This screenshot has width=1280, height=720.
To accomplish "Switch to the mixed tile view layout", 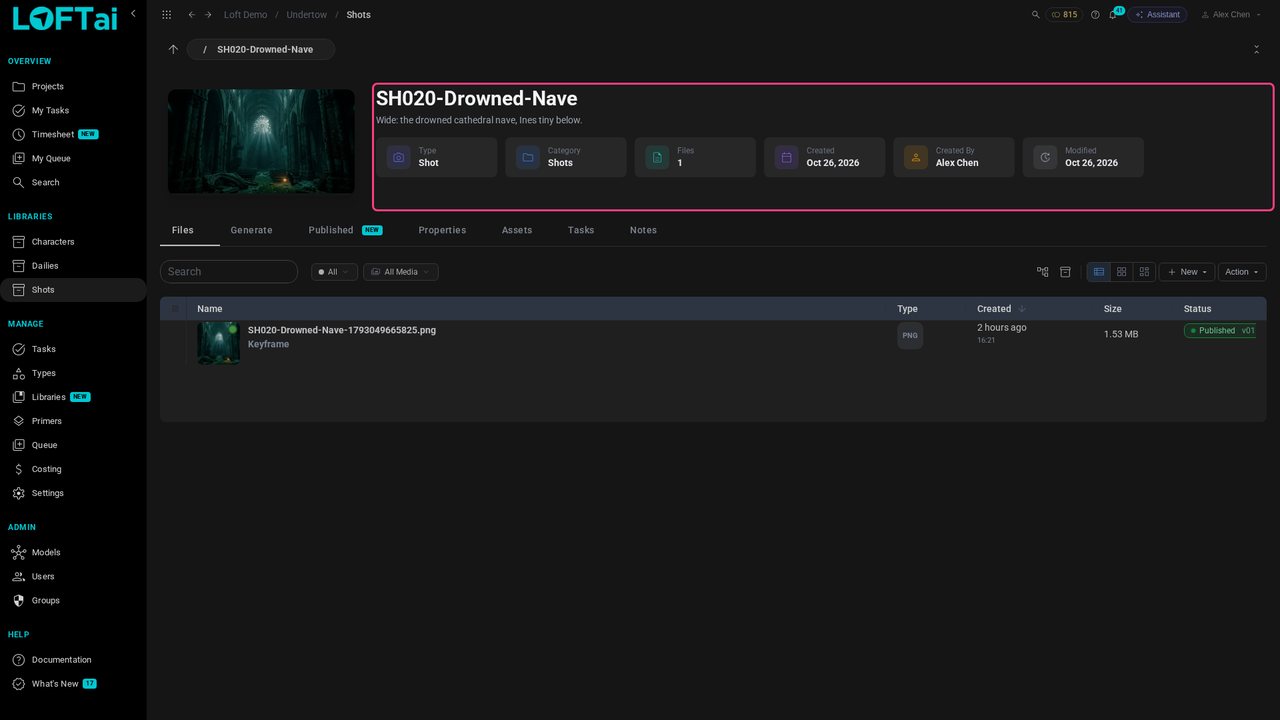I will (x=1145, y=272).
